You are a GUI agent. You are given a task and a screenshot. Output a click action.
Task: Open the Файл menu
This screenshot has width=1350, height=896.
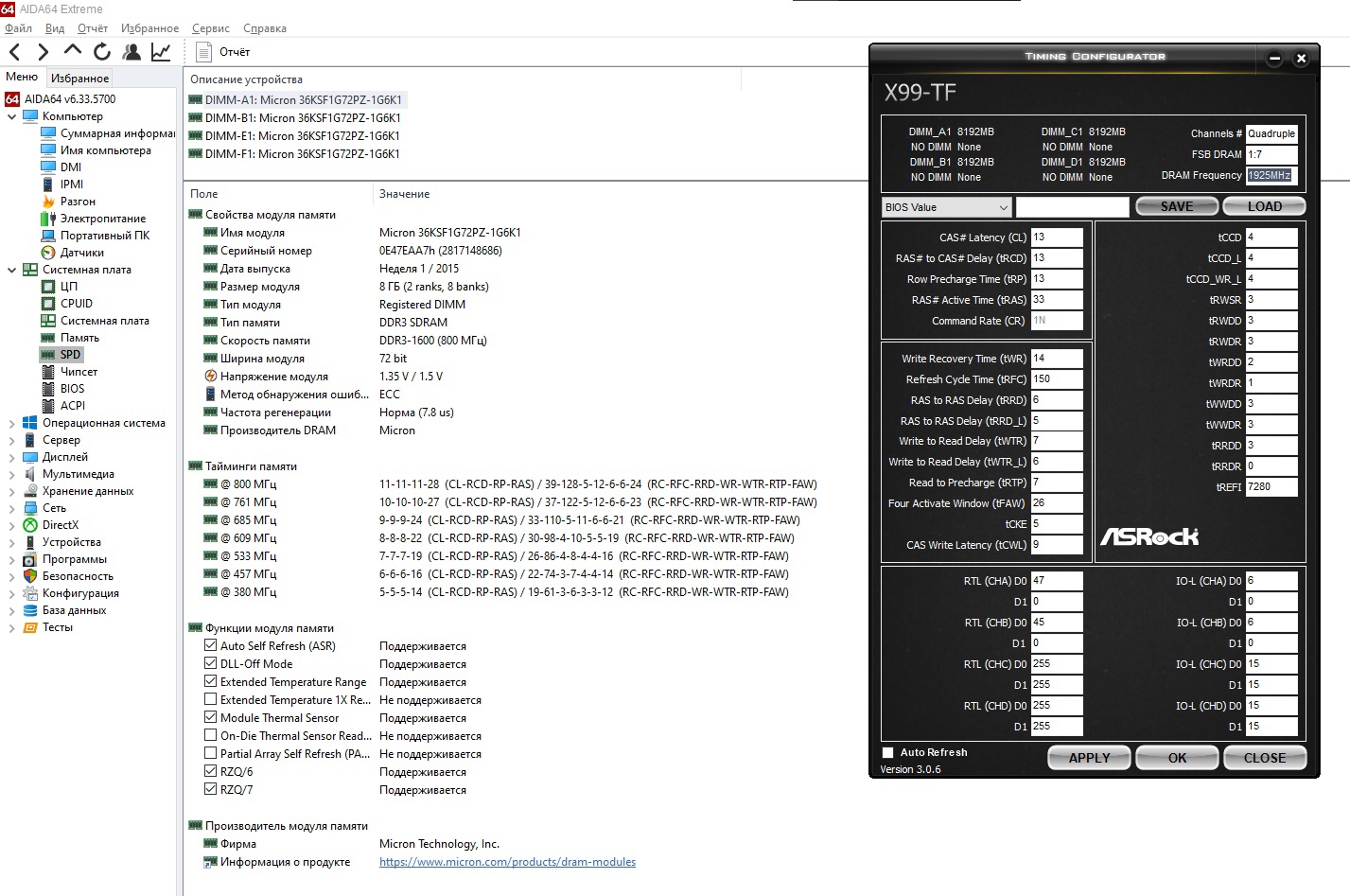[x=19, y=28]
